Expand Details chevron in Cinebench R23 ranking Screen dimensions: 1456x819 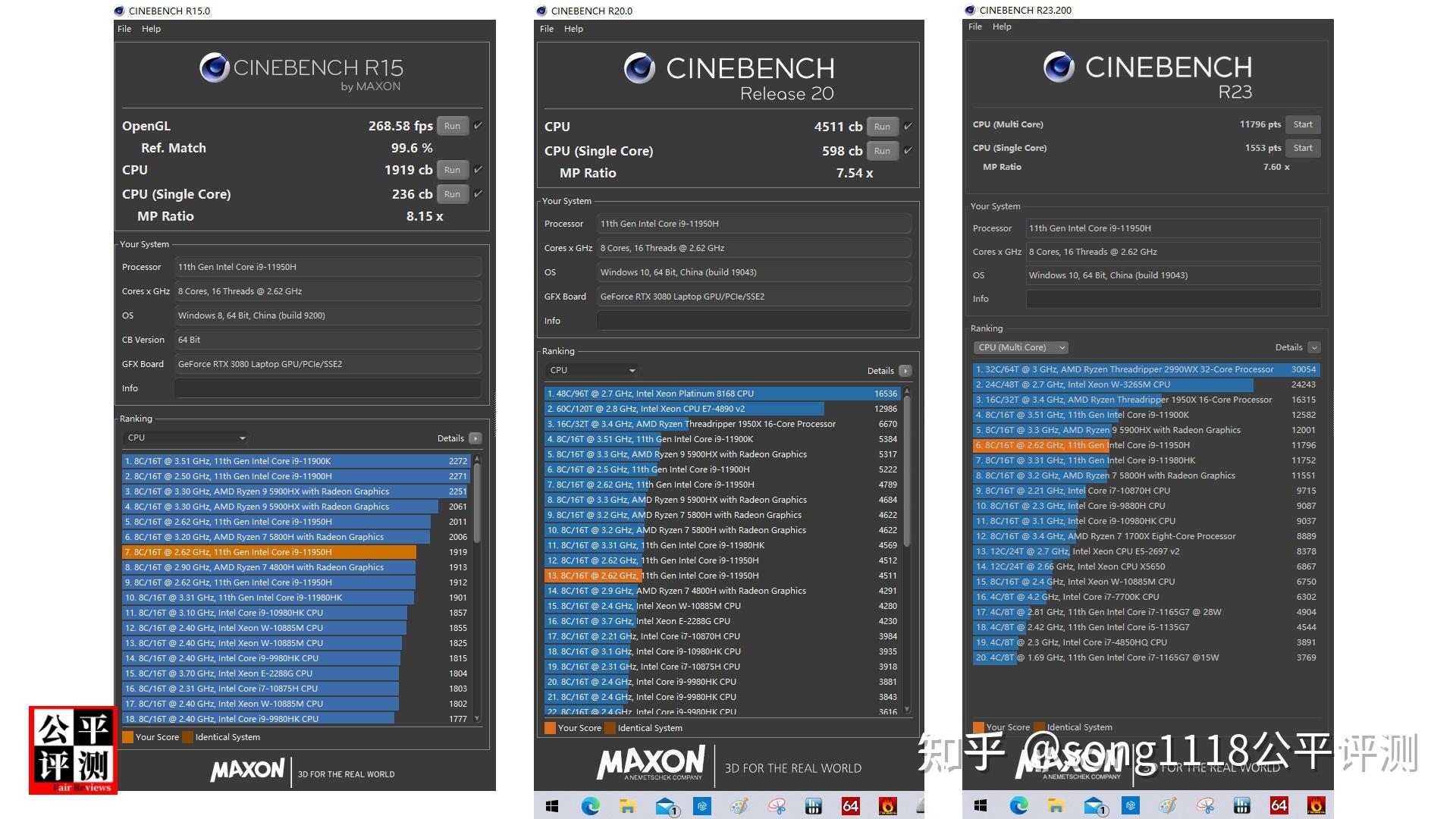[1314, 347]
